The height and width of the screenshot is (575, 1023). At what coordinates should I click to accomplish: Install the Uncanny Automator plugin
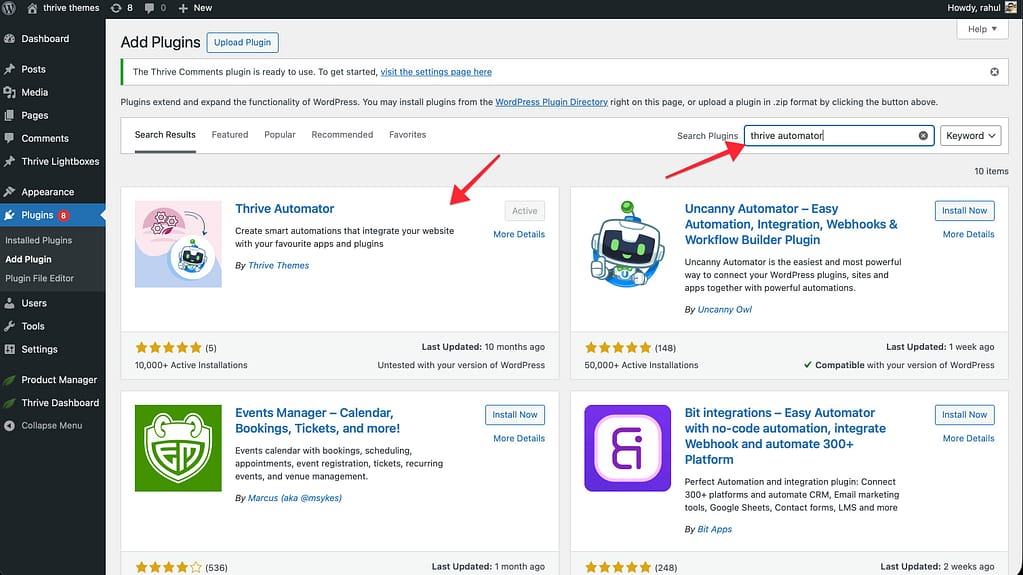pyautogui.click(x=964, y=211)
